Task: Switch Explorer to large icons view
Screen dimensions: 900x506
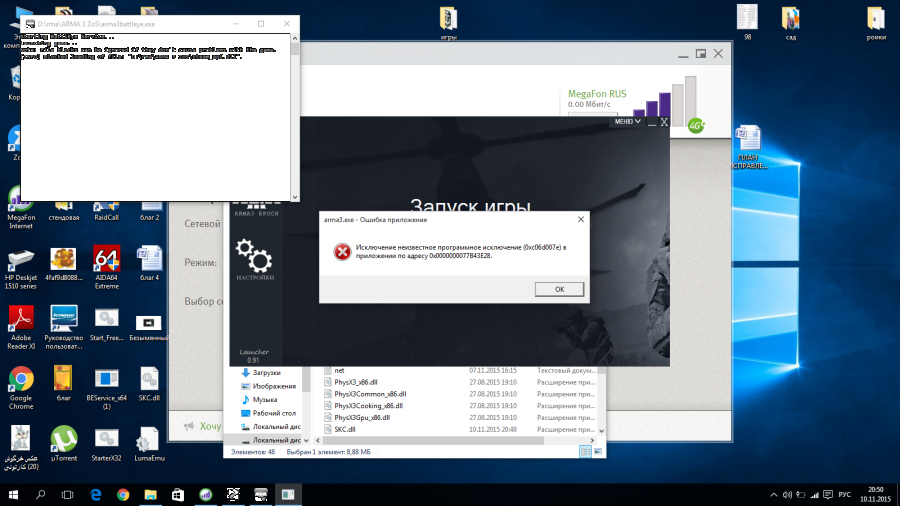Action: pyautogui.click(x=598, y=452)
